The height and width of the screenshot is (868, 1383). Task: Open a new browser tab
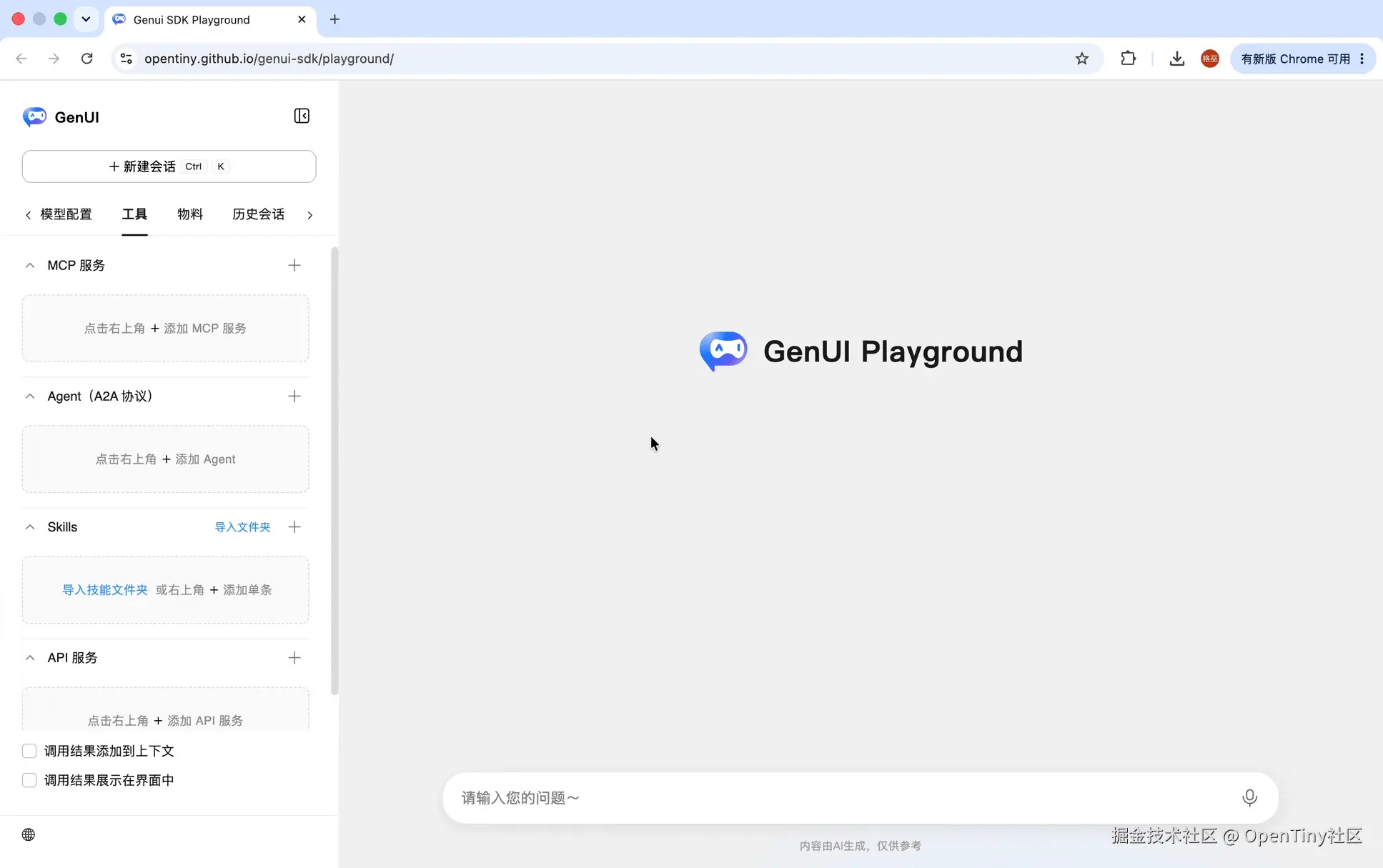334,19
